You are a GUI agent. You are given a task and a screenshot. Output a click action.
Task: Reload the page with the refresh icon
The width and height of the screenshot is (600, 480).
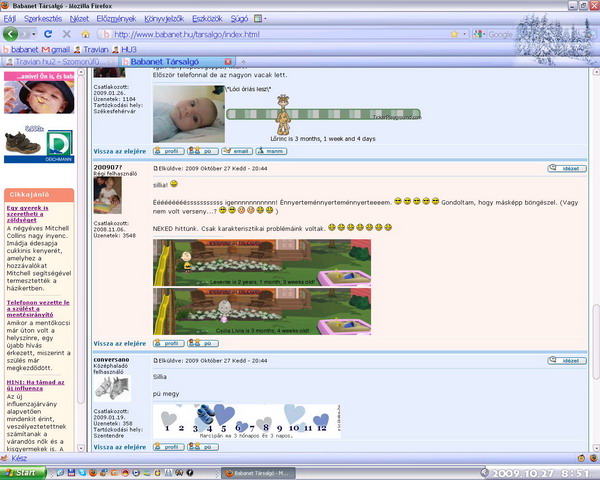point(50,34)
